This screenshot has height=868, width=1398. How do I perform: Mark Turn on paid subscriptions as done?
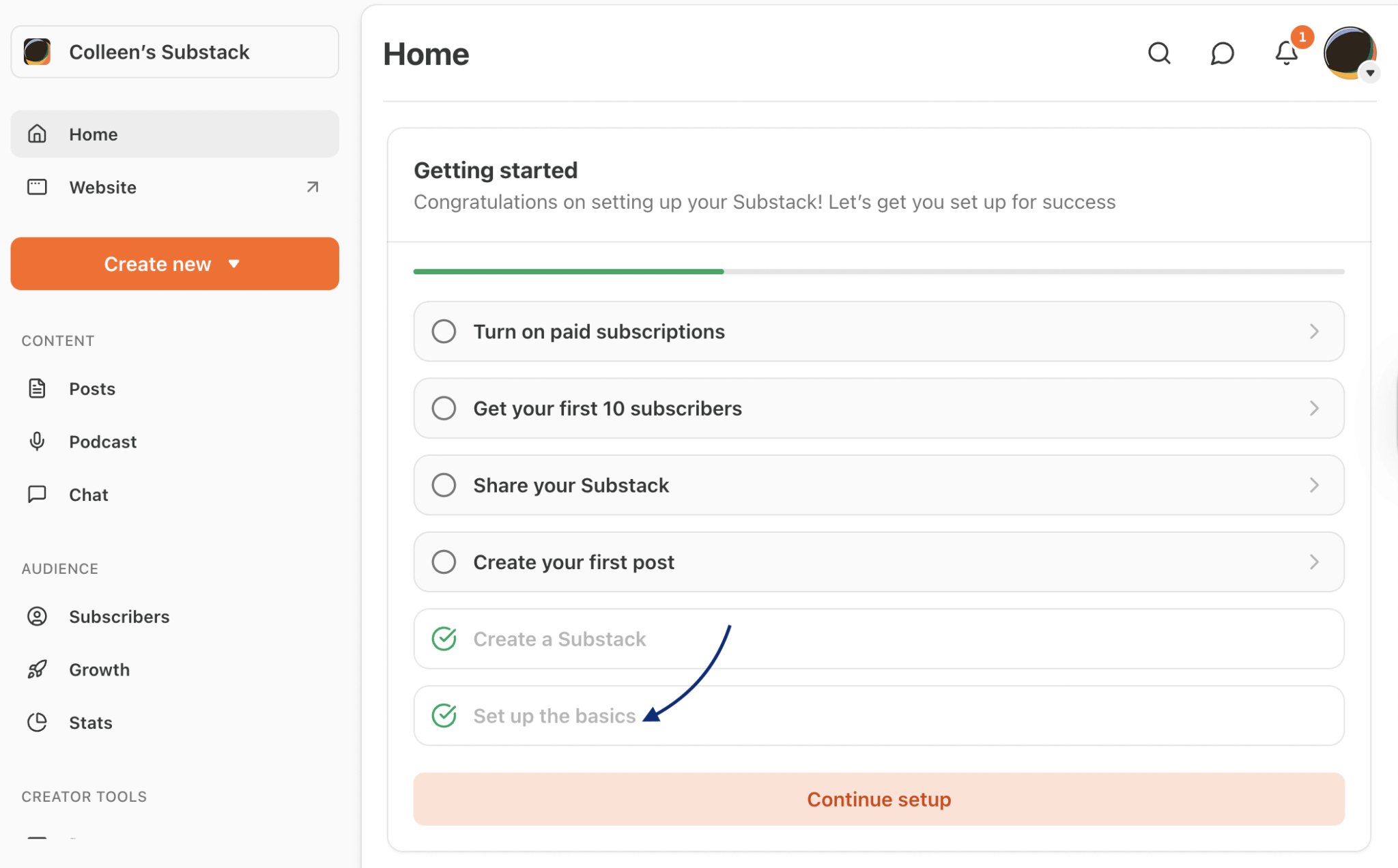[x=444, y=331]
